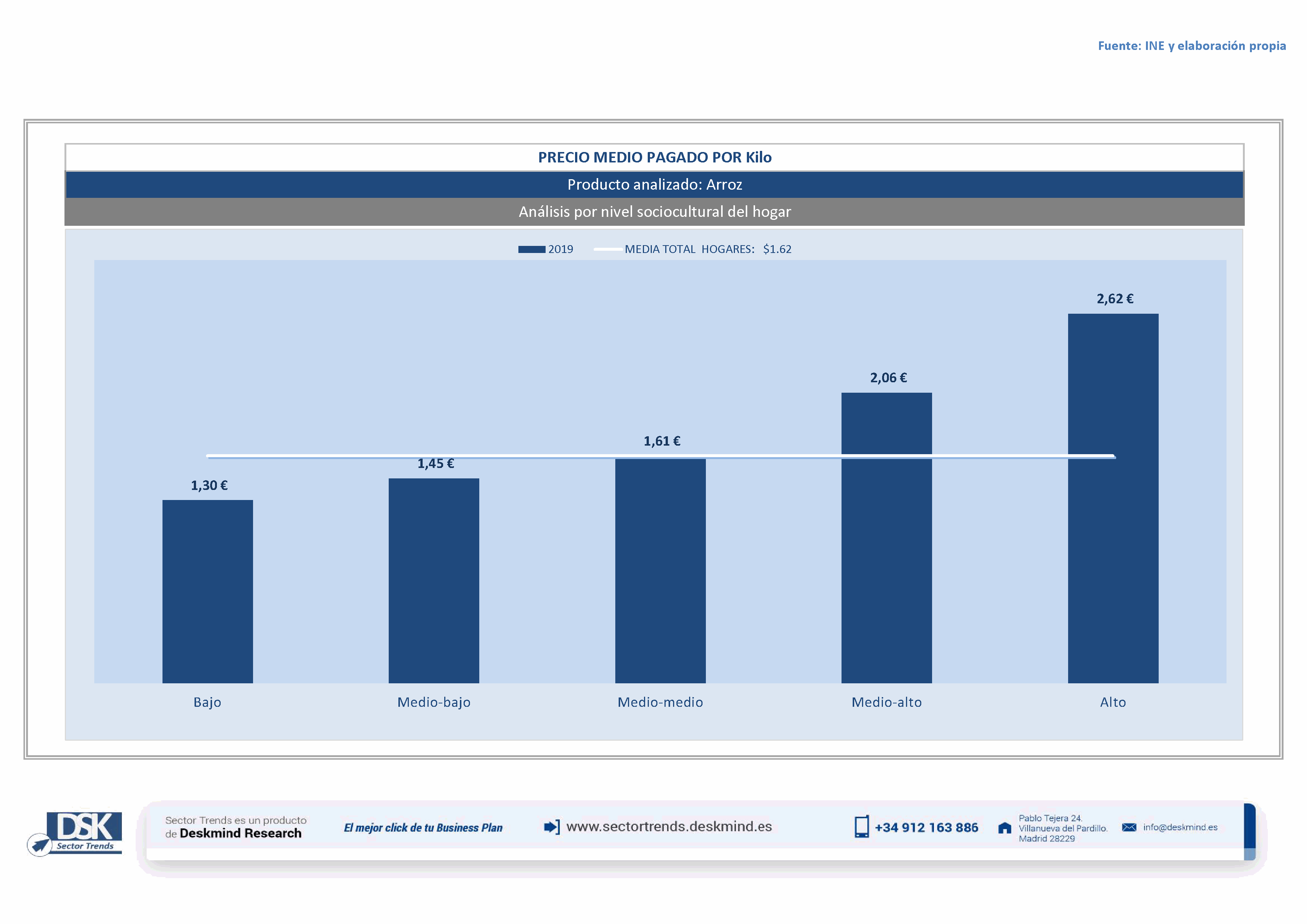
Task: Click the 2,62 € data label
Action: click(x=1115, y=299)
